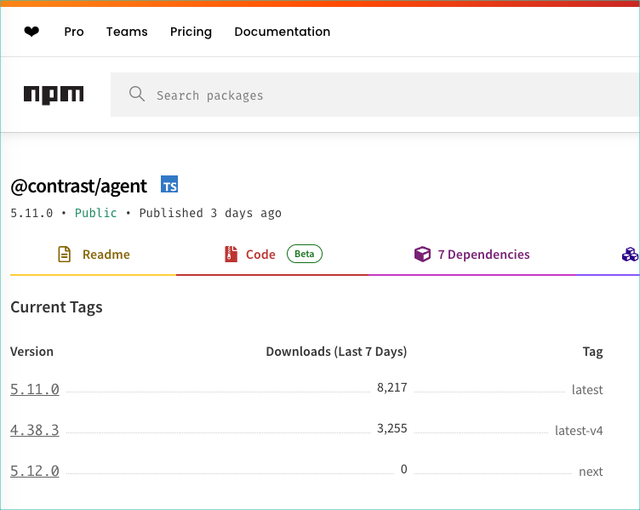Click the green Beta badge
The image size is (640, 510).
(305, 254)
